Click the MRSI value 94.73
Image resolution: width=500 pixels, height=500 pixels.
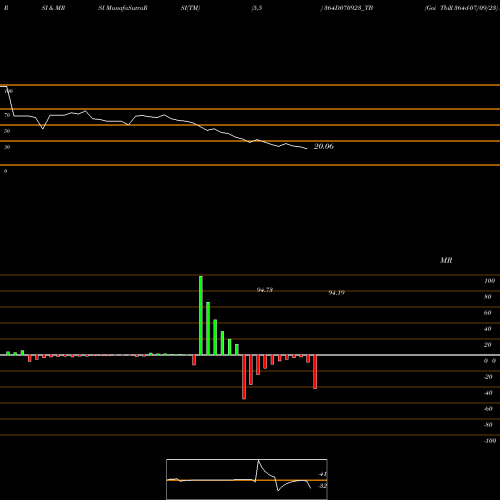pos(265,290)
